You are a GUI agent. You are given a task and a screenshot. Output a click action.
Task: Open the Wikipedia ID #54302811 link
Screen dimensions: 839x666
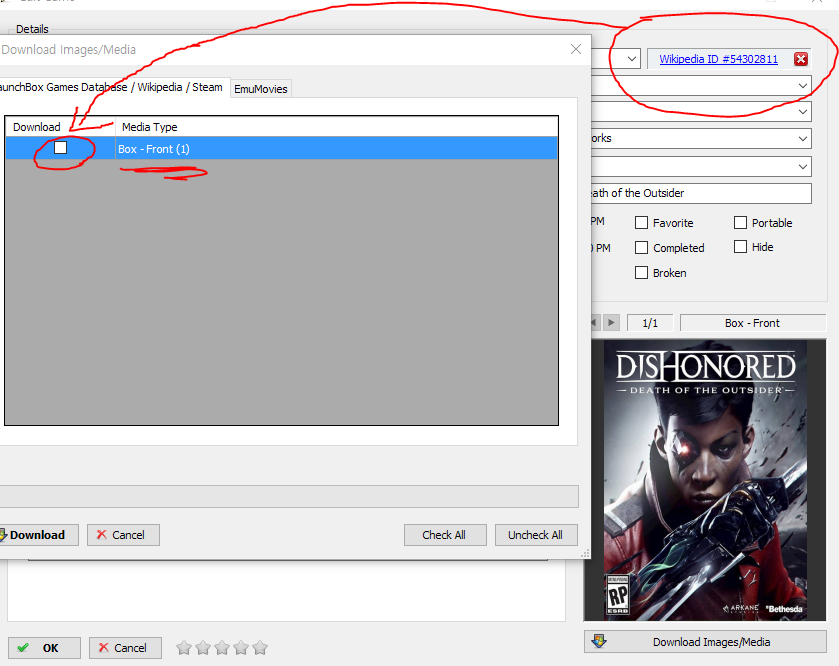click(x=718, y=59)
